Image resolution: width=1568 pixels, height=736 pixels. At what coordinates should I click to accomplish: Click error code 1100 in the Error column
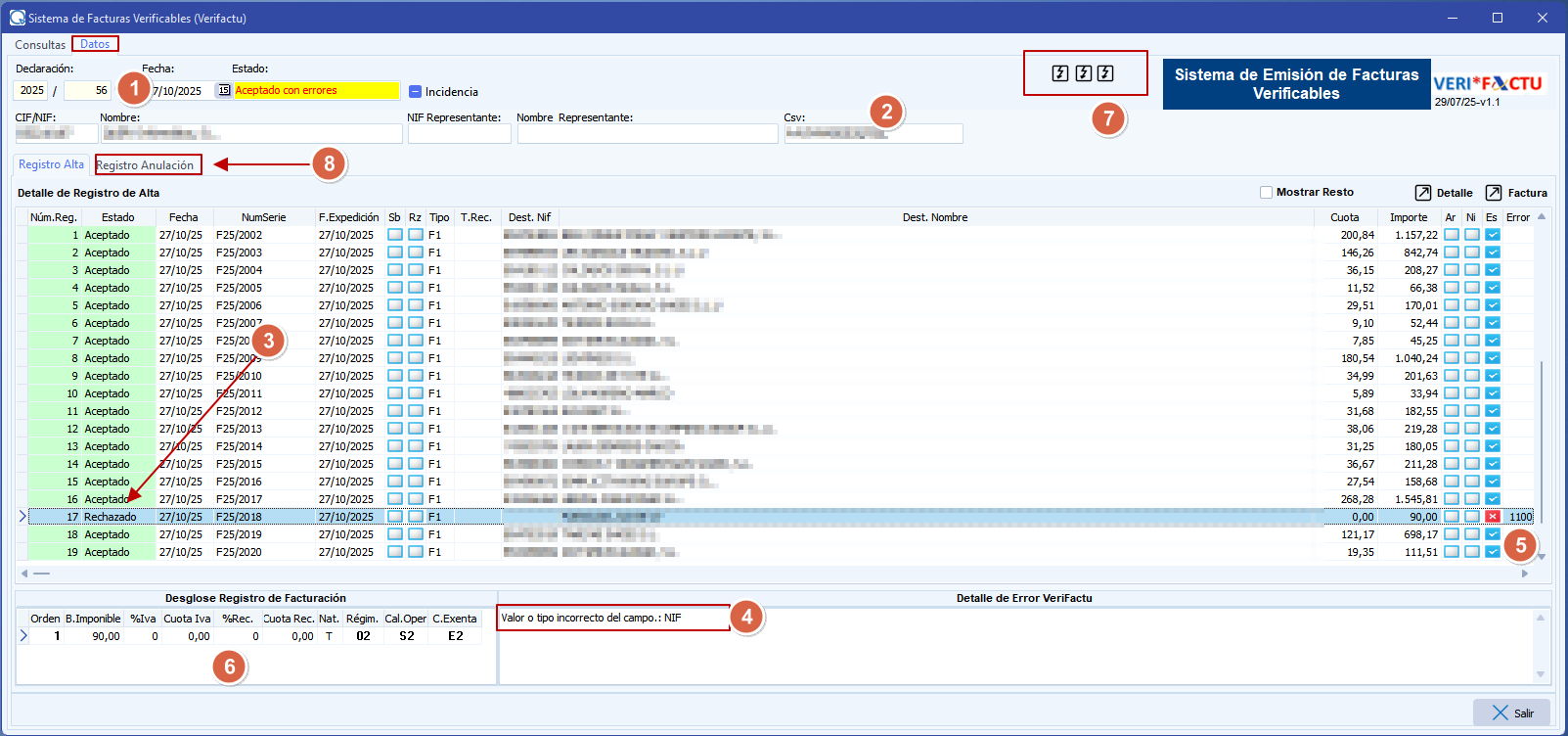click(1520, 517)
